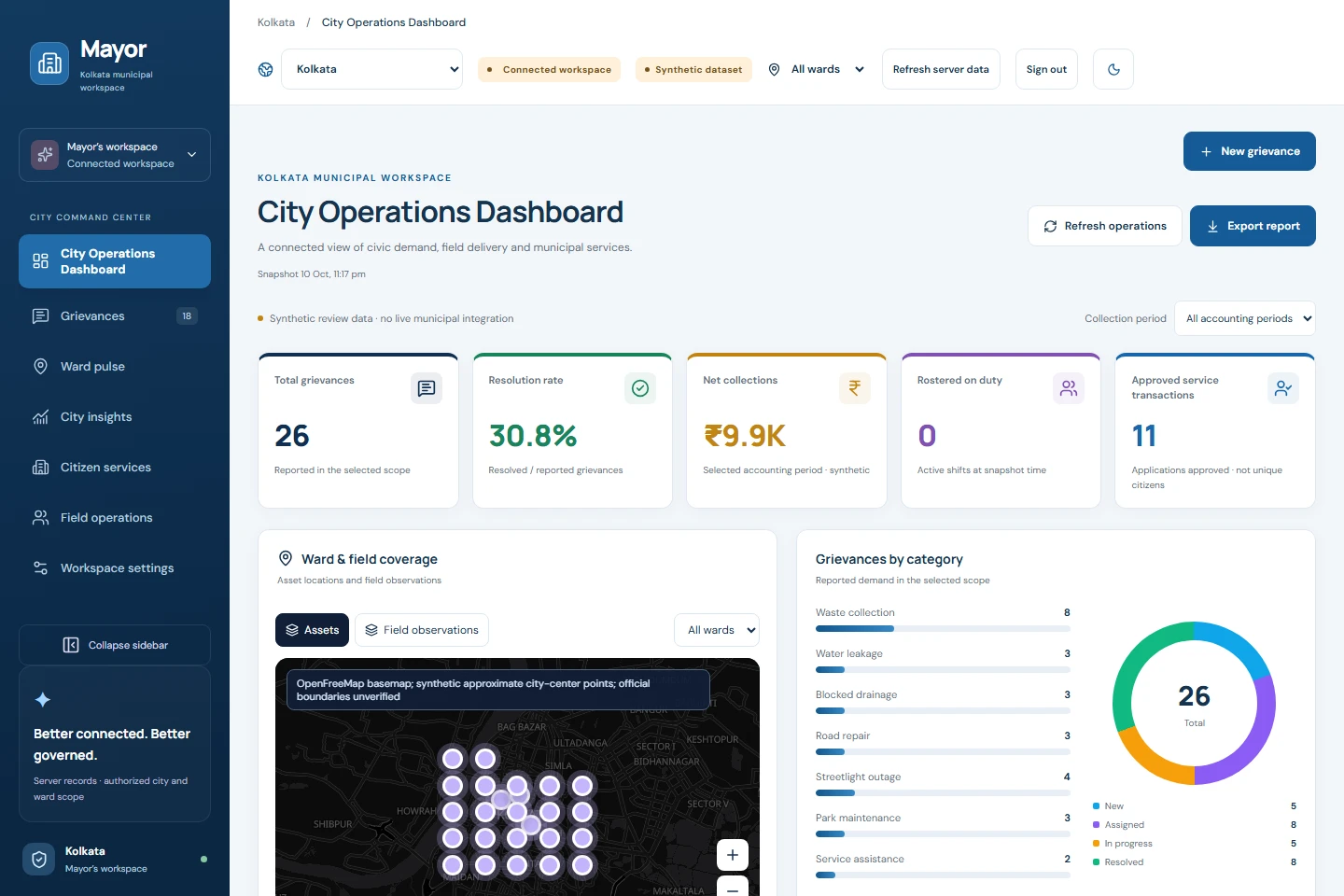
Task: Click the Workspace settings sliders icon
Action: [40, 568]
